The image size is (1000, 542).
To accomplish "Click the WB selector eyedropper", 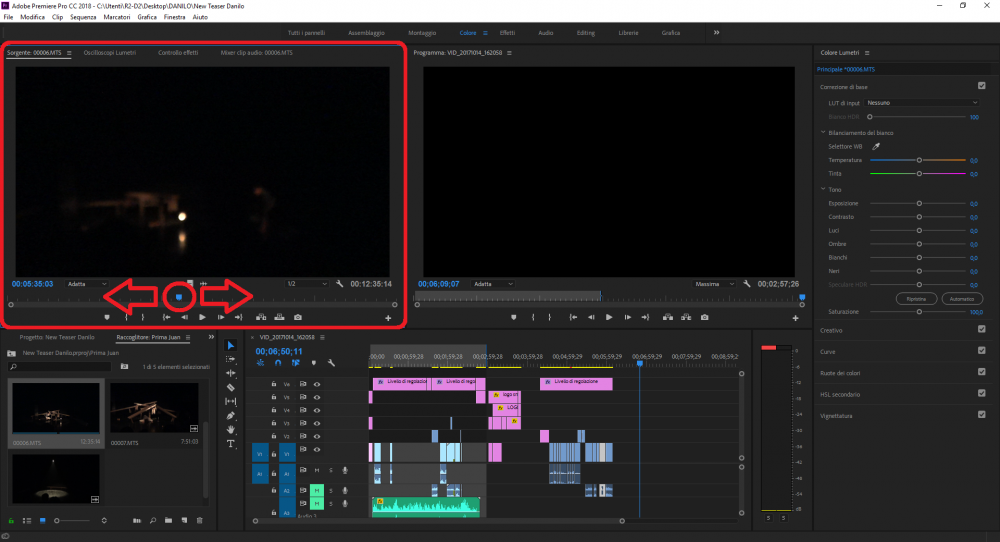I will 876,146.
